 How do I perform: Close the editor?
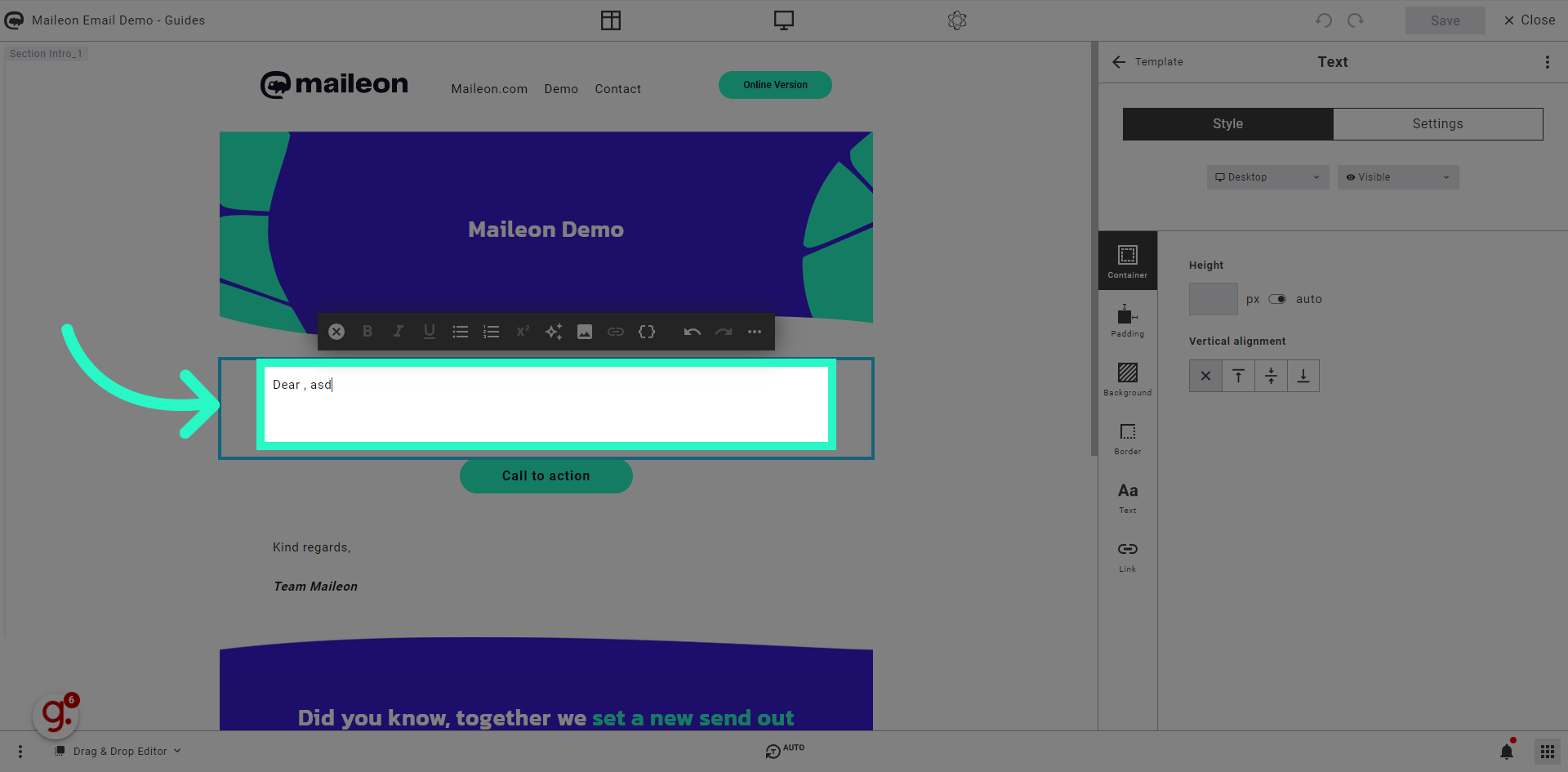point(1530,20)
